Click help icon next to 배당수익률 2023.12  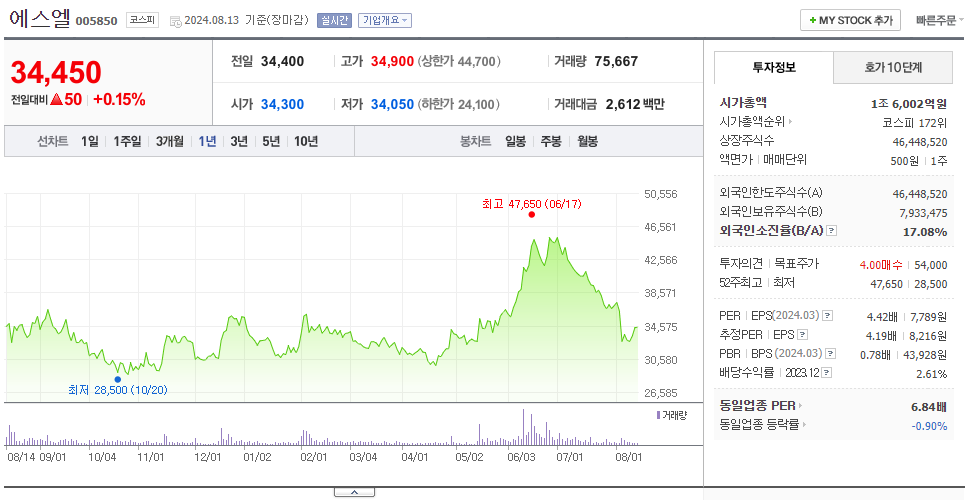pyautogui.click(x=827, y=373)
